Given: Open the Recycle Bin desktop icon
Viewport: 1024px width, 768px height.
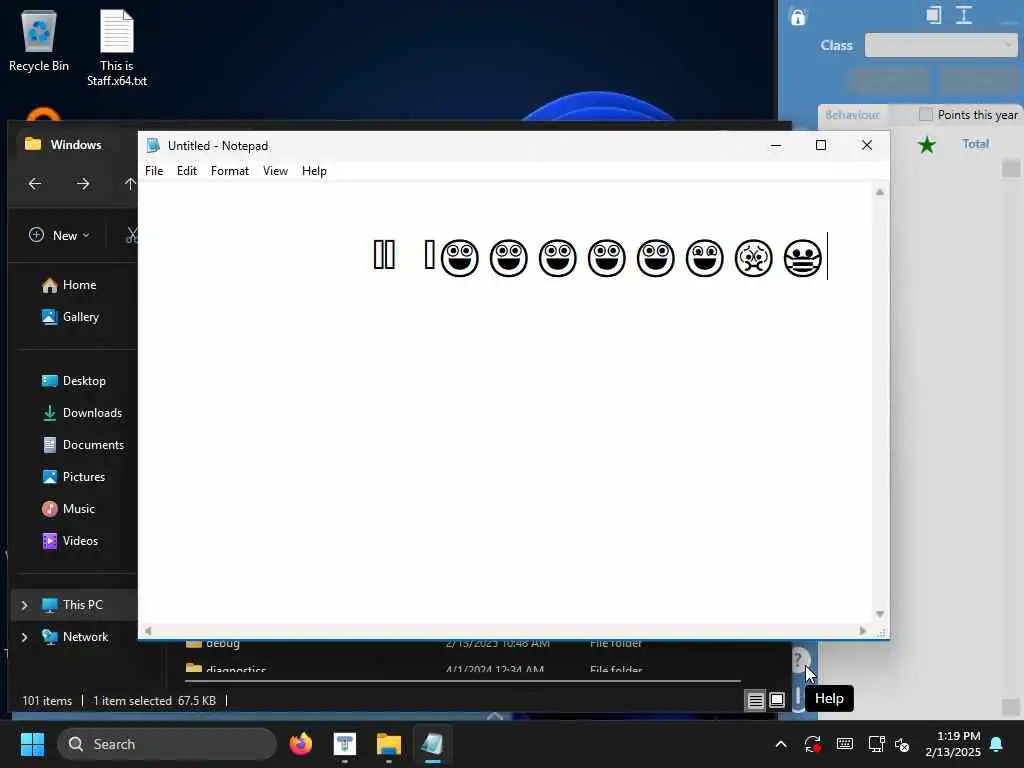Looking at the screenshot, I should pos(39,41).
